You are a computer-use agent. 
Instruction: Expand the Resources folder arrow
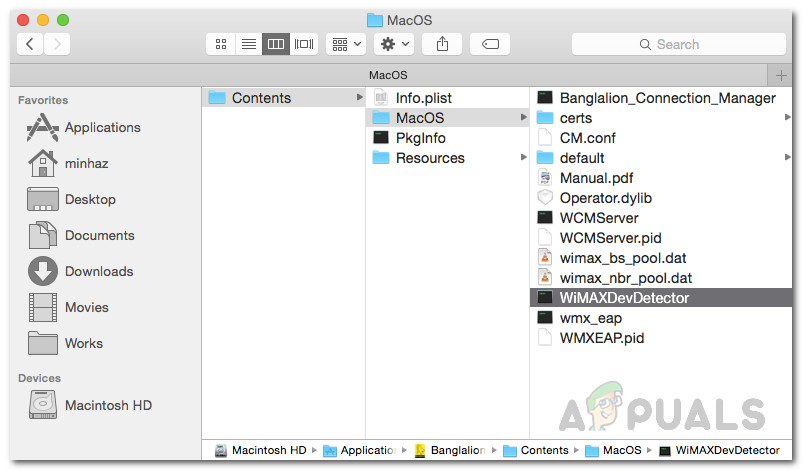(523, 157)
